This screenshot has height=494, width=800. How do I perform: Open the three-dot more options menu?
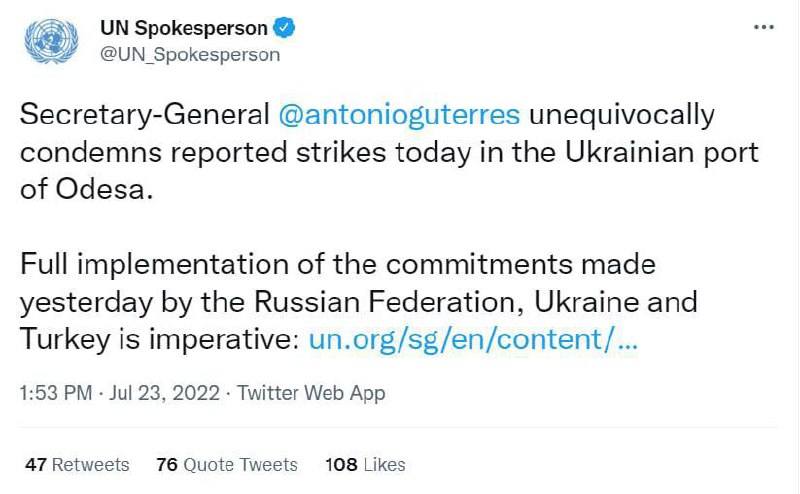click(x=764, y=28)
